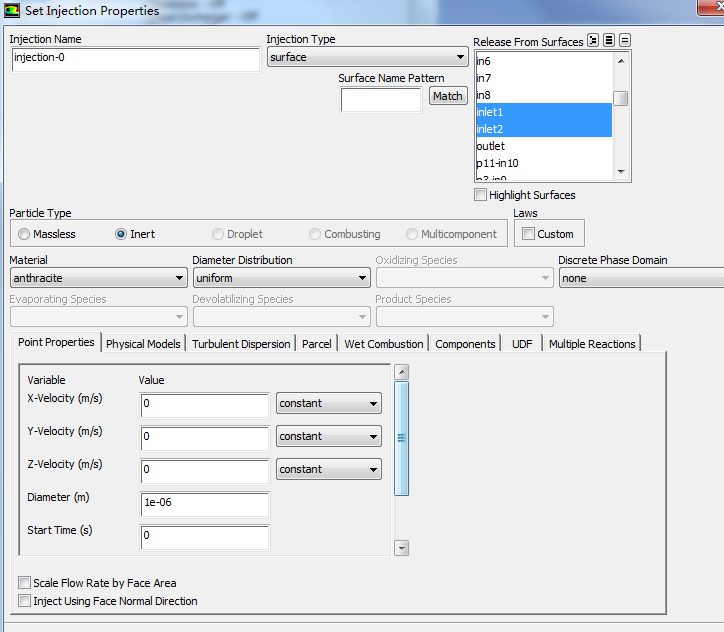Image resolution: width=724 pixels, height=632 pixels.
Task: Click the point properties scroll-down arrow
Action: point(402,548)
